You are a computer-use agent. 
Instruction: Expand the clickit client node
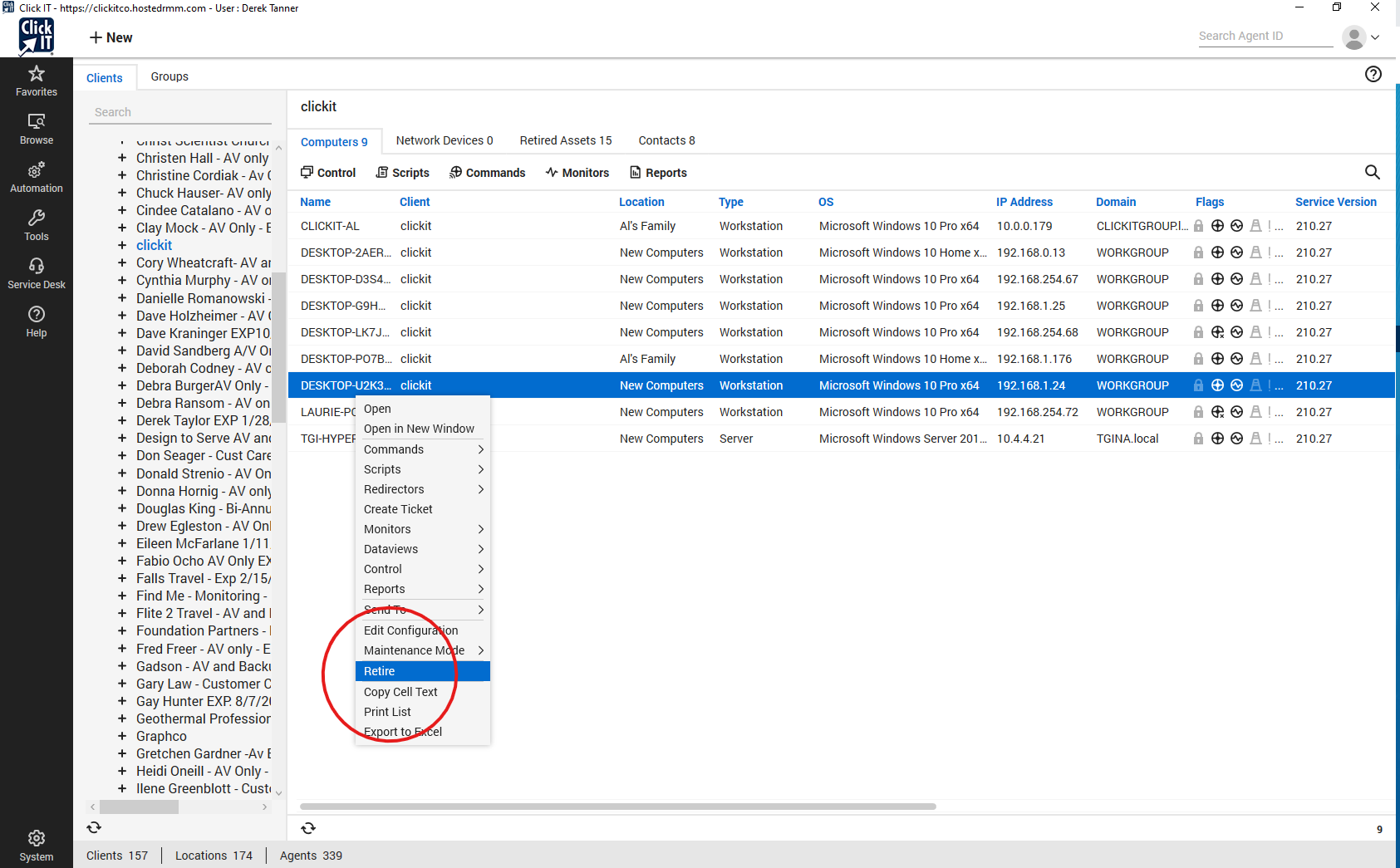click(x=122, y=245)
